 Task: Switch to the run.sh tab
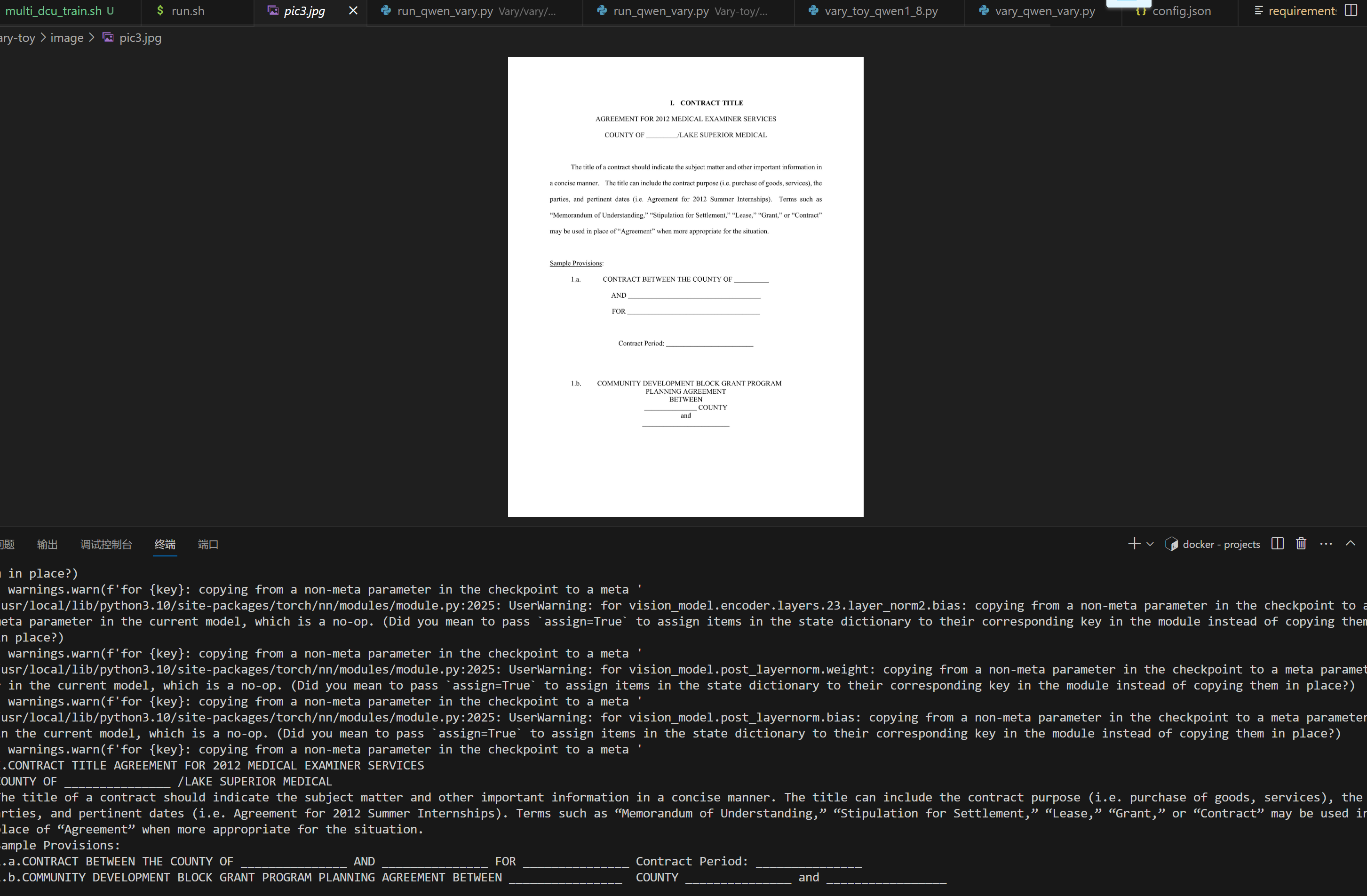point(187,11)
